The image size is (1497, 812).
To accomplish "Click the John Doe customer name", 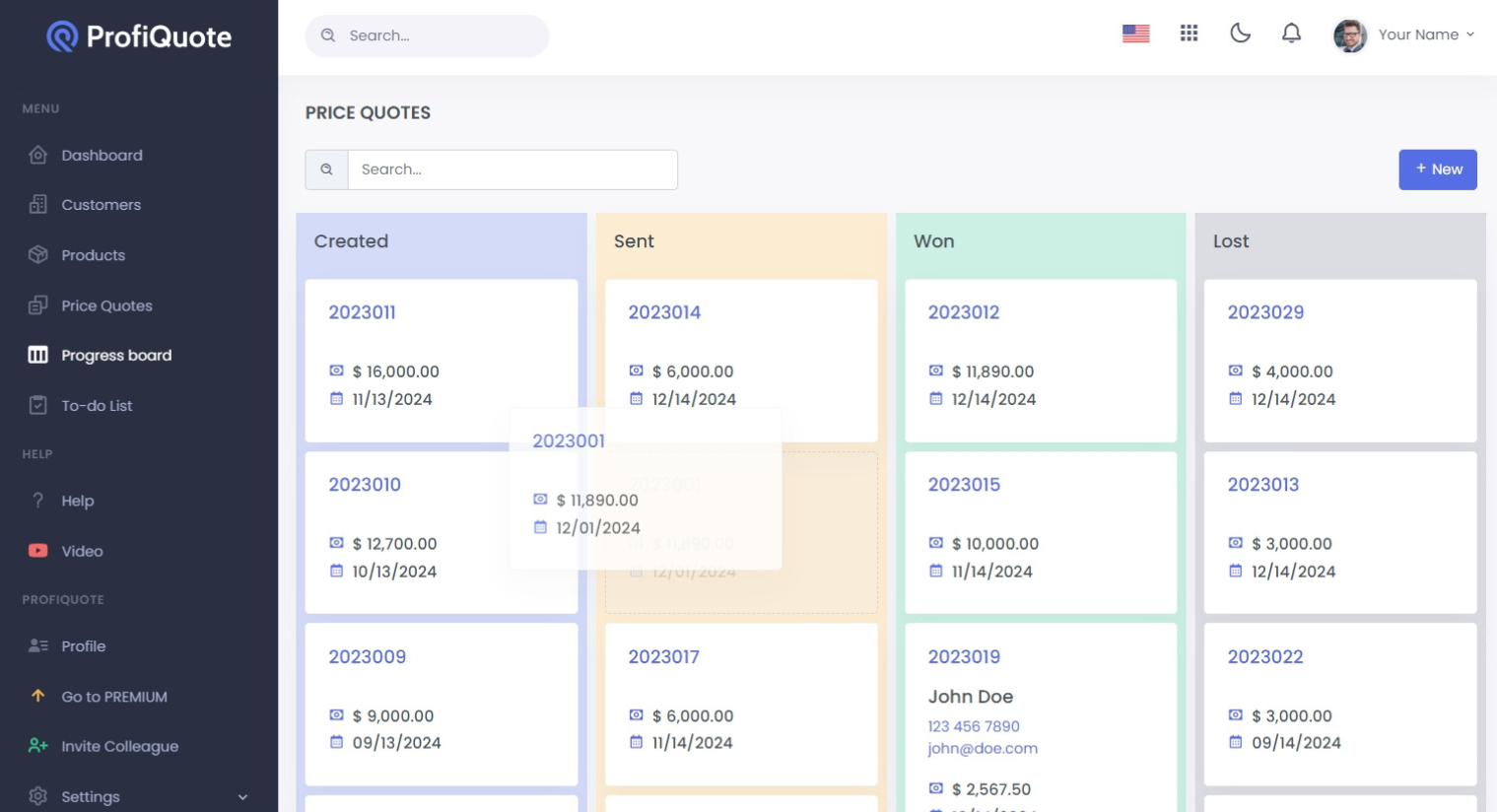I will pyautogui.click(x=970, y=697).
